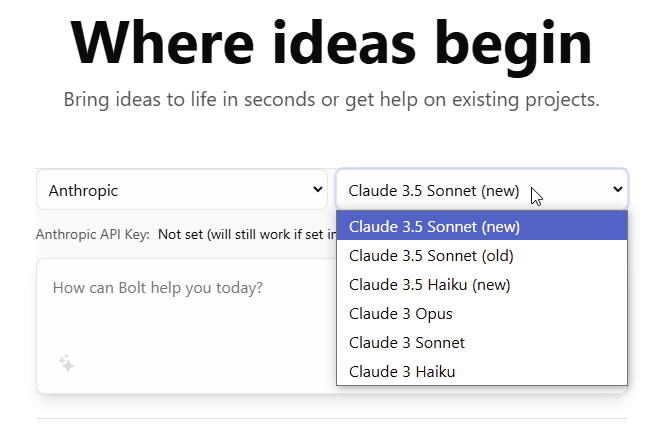Screen dimensions: 662x439
Task: Click the sparkle enhance prompt icon
Action: click(67, 363)
